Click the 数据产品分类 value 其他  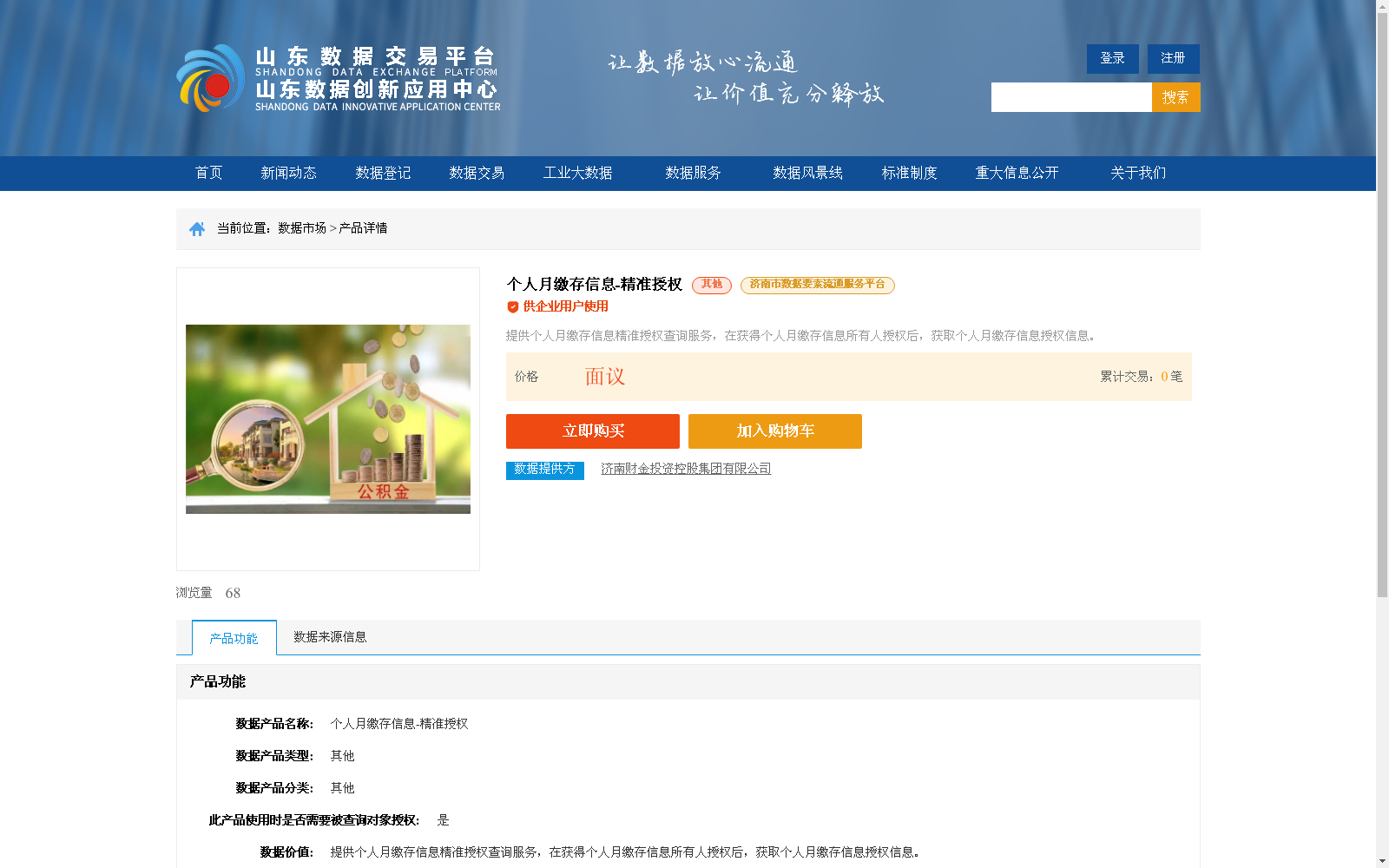pyautogui.click(x=342, y=788)
